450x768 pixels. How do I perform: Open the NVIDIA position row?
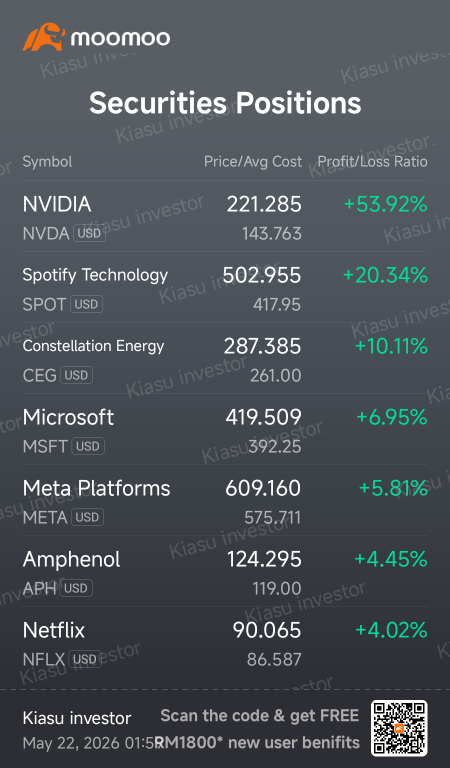(225, 216)
